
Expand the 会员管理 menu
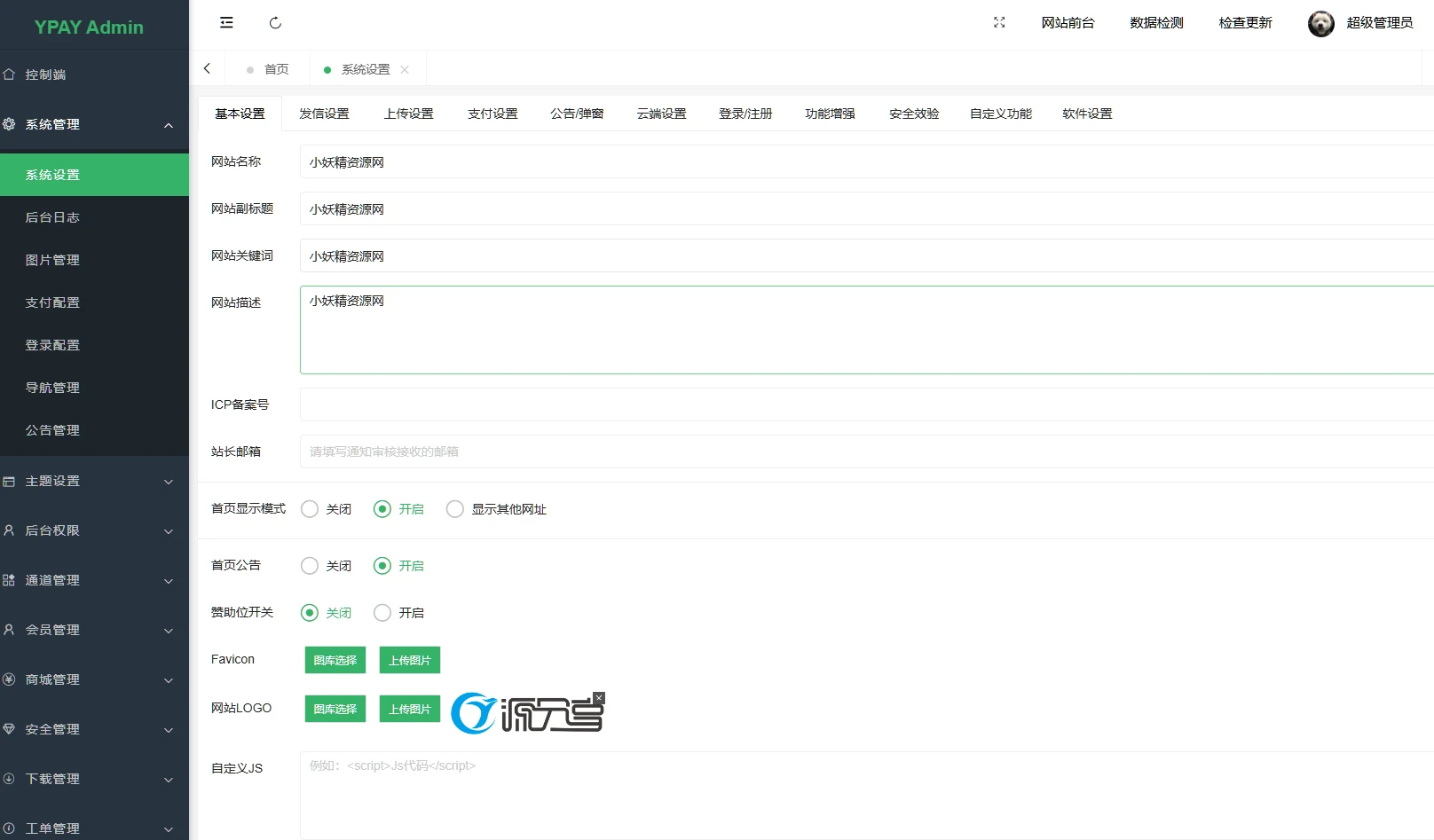169,631
